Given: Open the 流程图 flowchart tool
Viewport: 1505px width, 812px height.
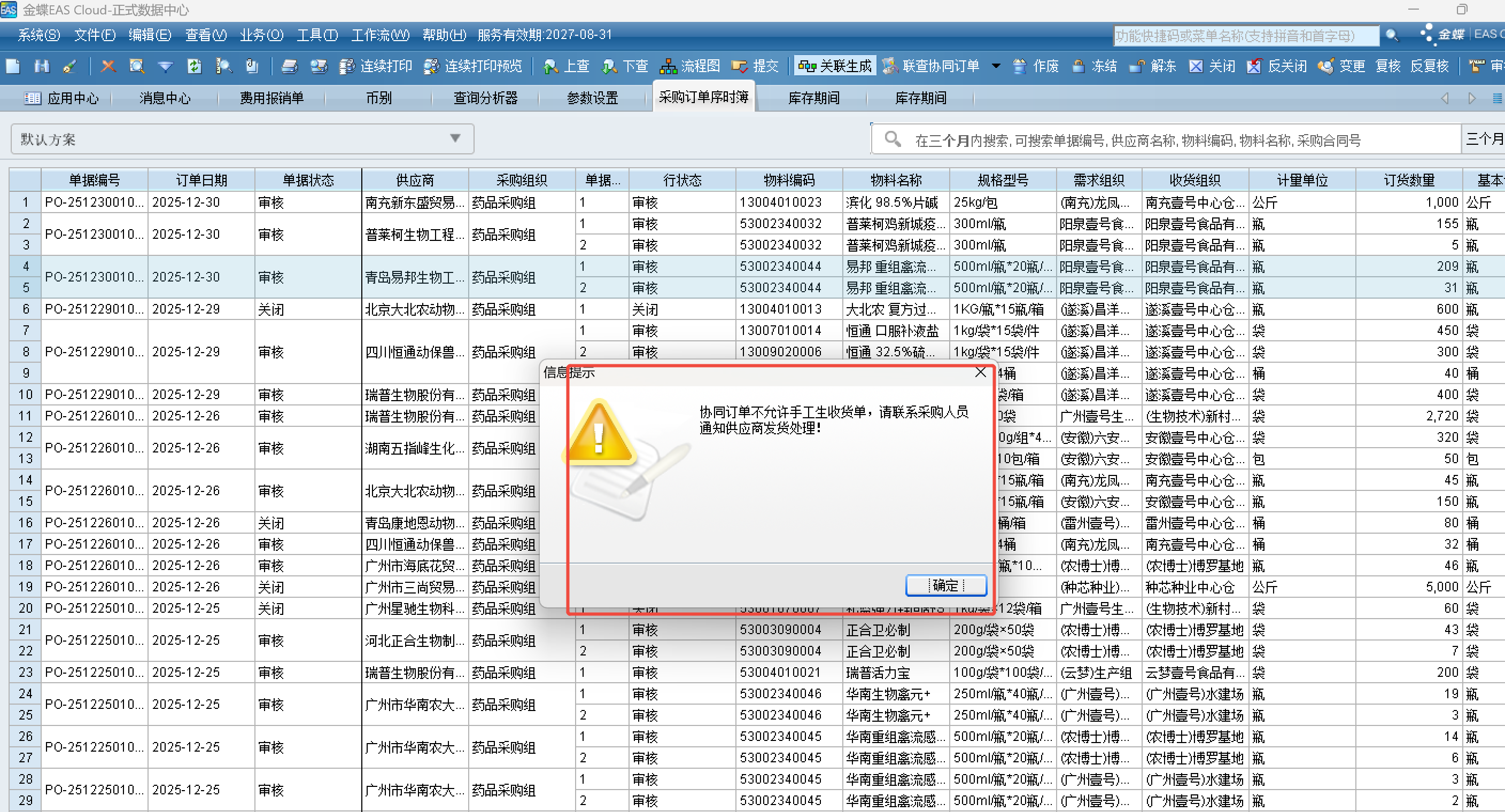Looking at the screenshot, I should pyautogui.click(x=690, y=67).
